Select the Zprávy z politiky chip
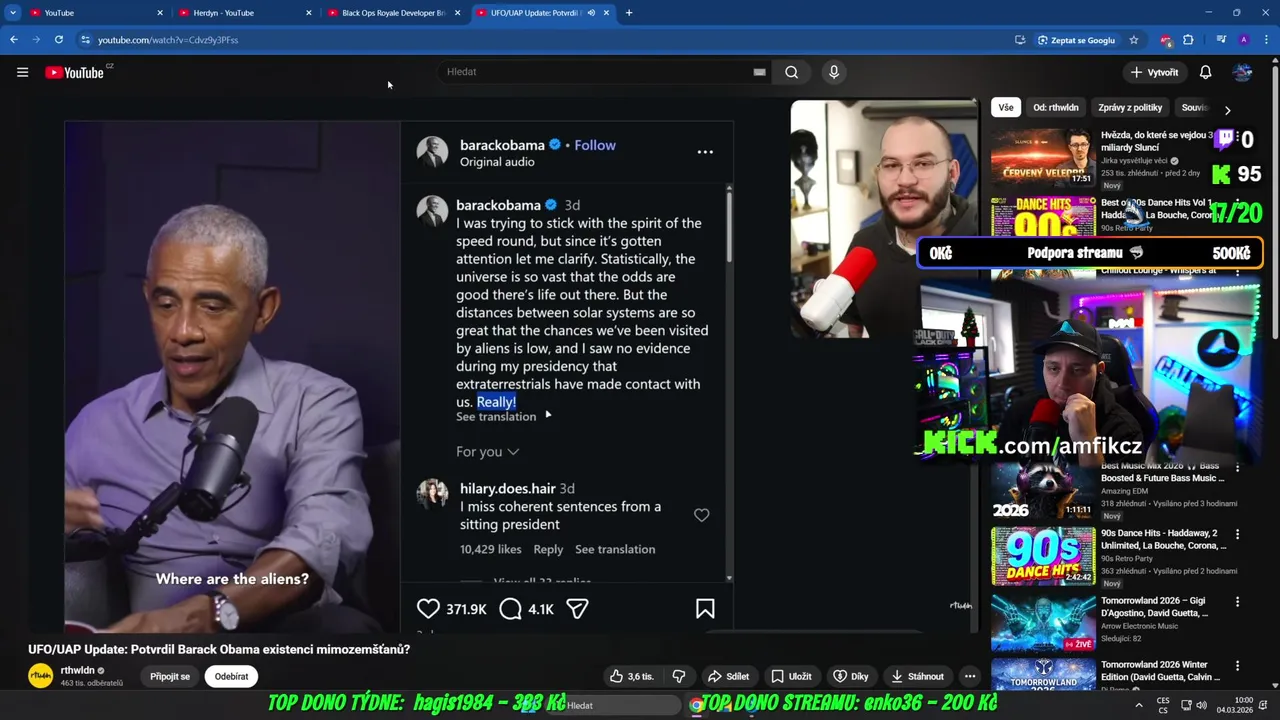Screen dimensions: 1280x720 (1130, 108)
